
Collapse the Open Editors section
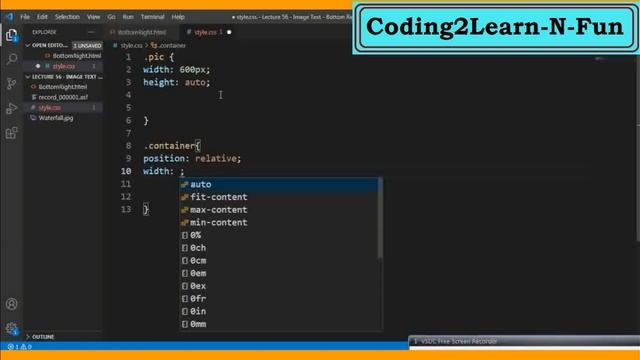pyautogui.click(x=46, y=45)
